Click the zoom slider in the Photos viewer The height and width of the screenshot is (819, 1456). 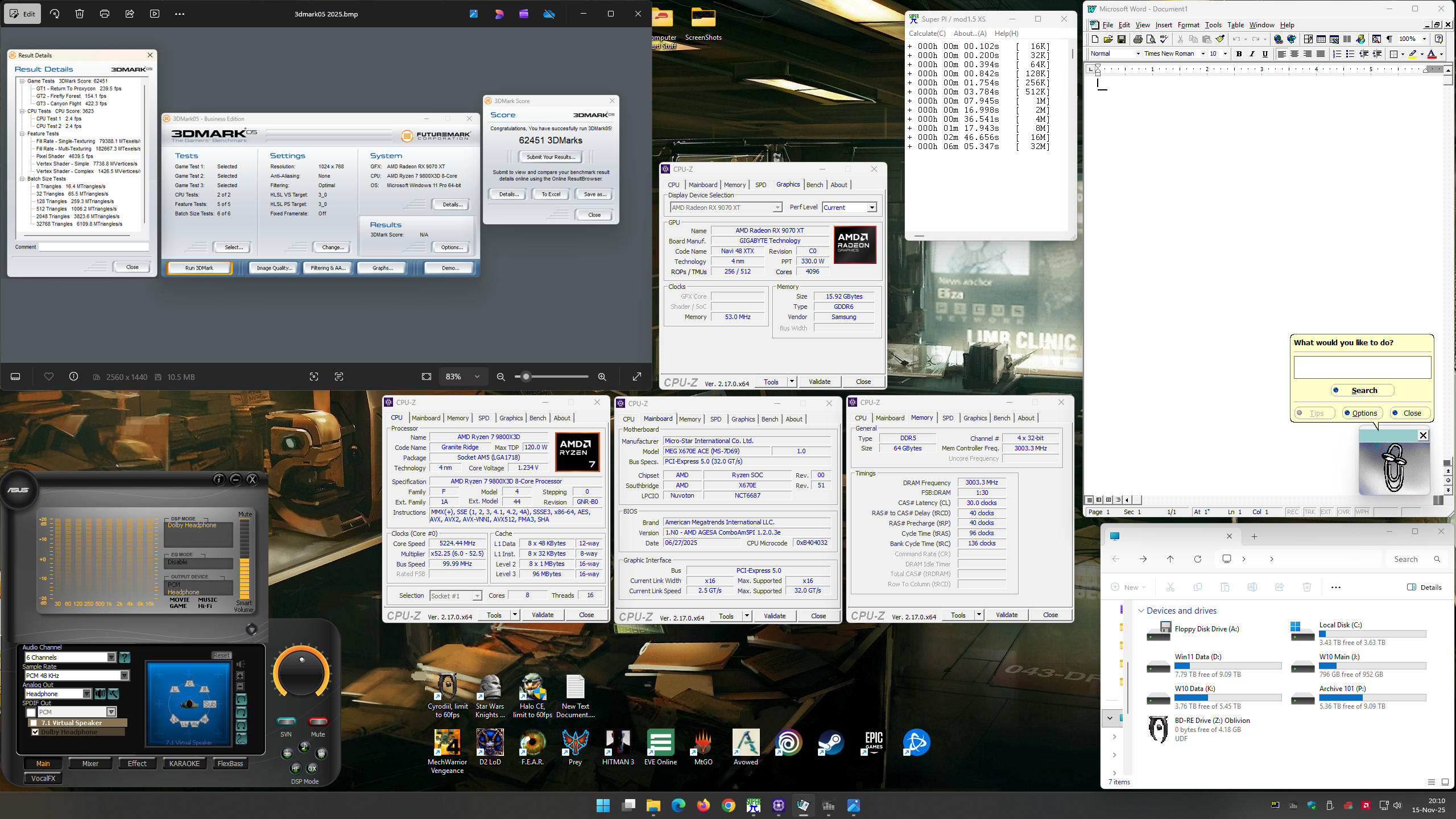(x=552, y=377)
